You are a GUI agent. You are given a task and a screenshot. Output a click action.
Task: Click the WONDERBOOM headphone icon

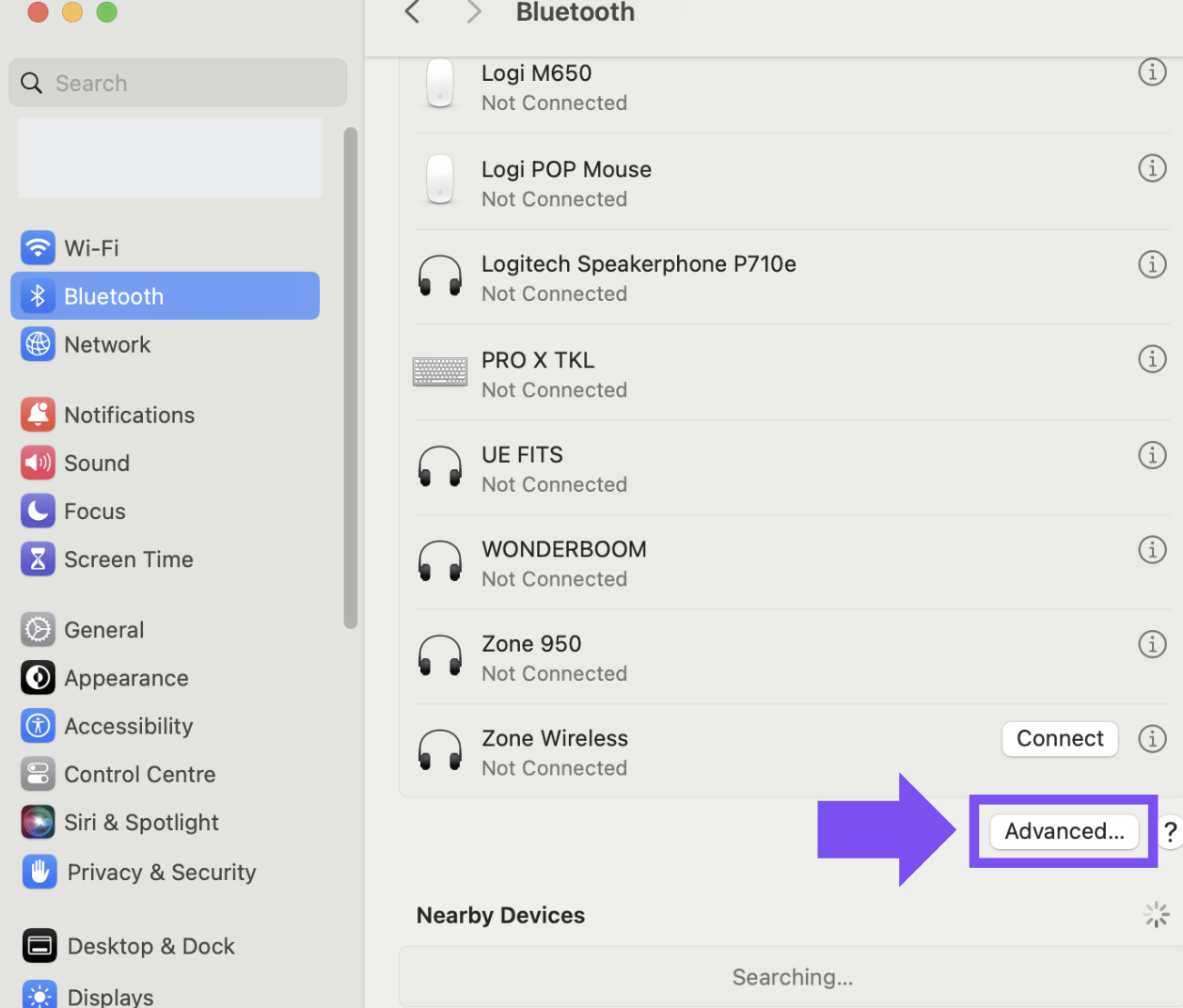pos(440,561)
